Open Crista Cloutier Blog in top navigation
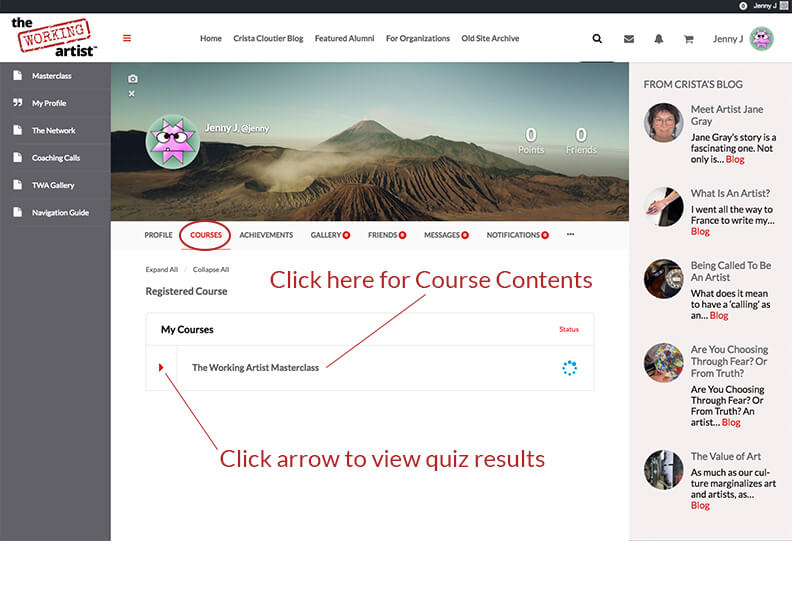Viewport: 792px width, 612px height. tap(268, 39)
